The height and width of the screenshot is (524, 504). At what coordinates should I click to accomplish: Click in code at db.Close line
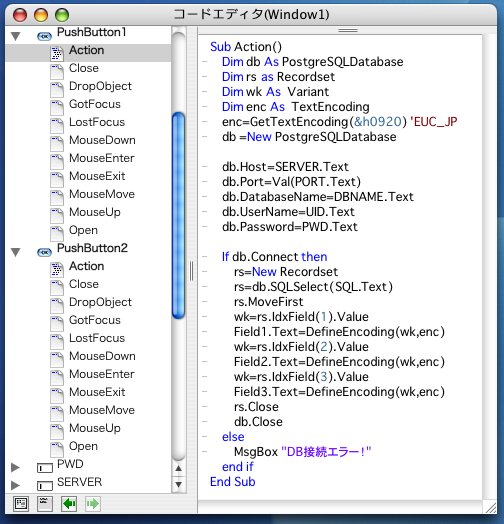pyautogui.click(x=258, y=422)
